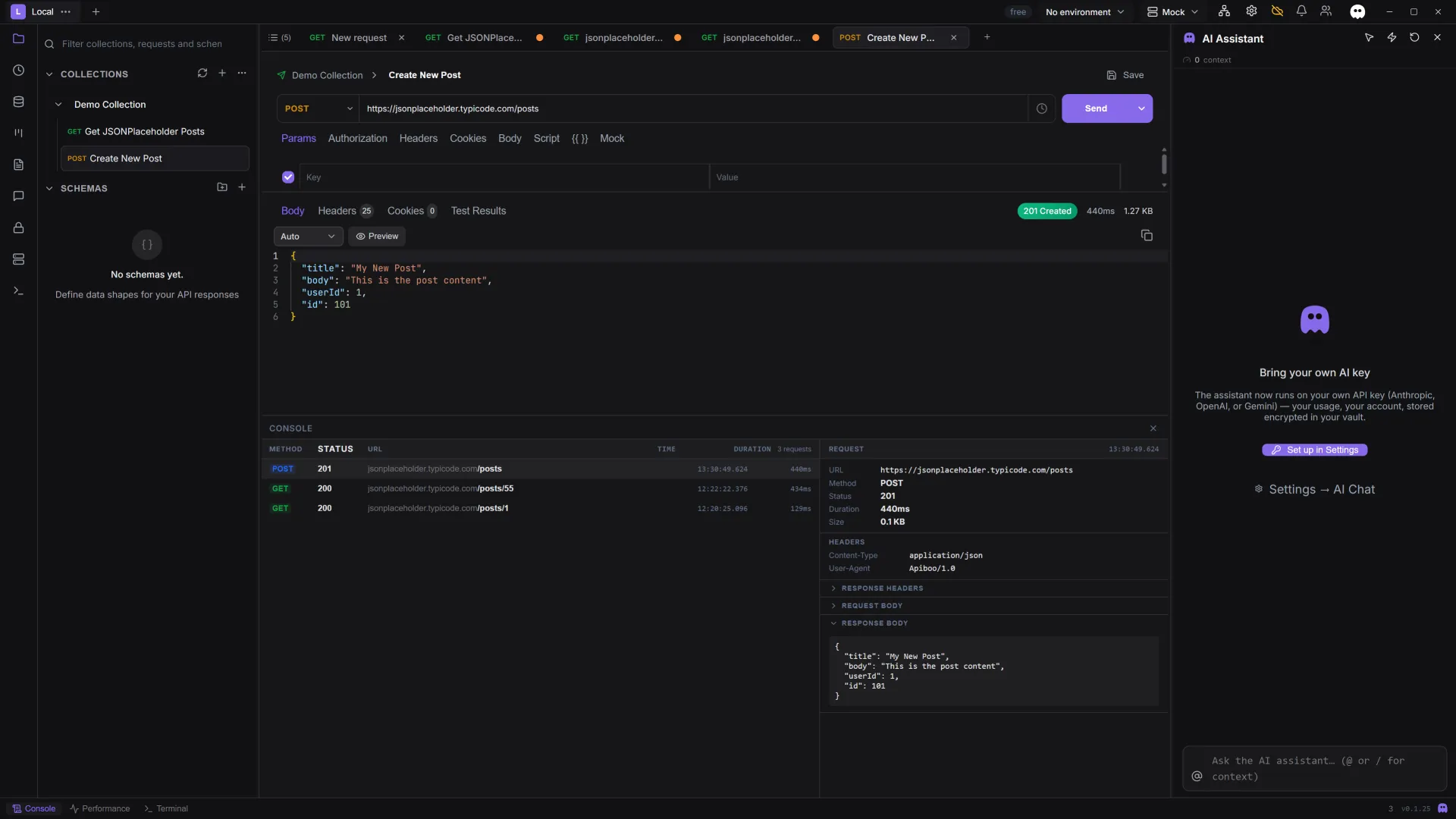The height and width of the screenshot is (819, 1456).
Task: Open the response Test Results tab
Action: 479,211
